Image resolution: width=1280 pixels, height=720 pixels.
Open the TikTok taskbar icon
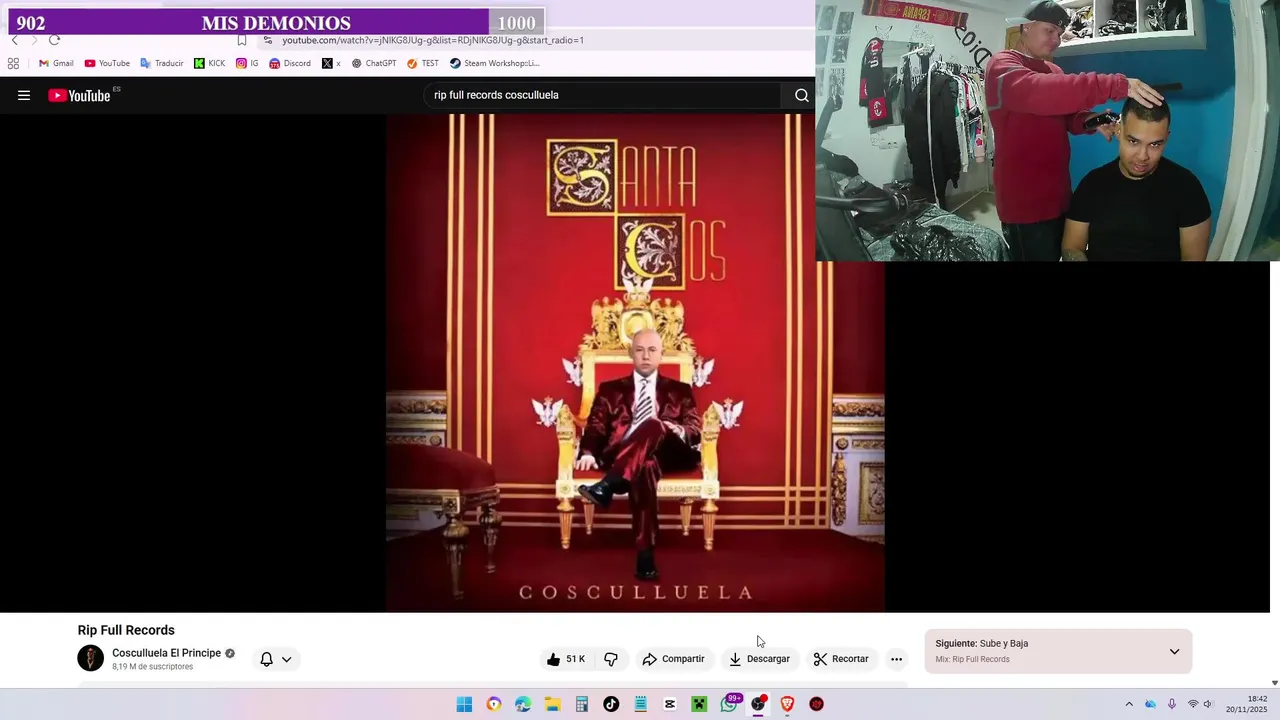pos(611,704)
